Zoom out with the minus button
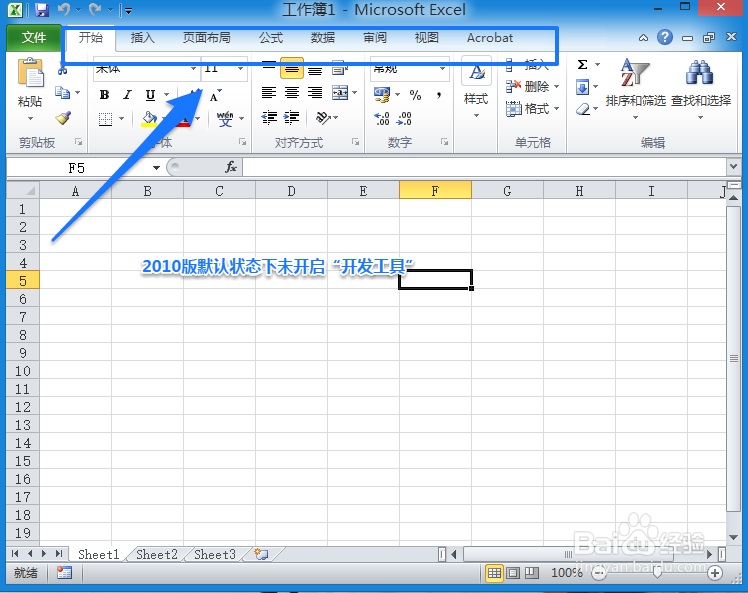 (598, 573)
